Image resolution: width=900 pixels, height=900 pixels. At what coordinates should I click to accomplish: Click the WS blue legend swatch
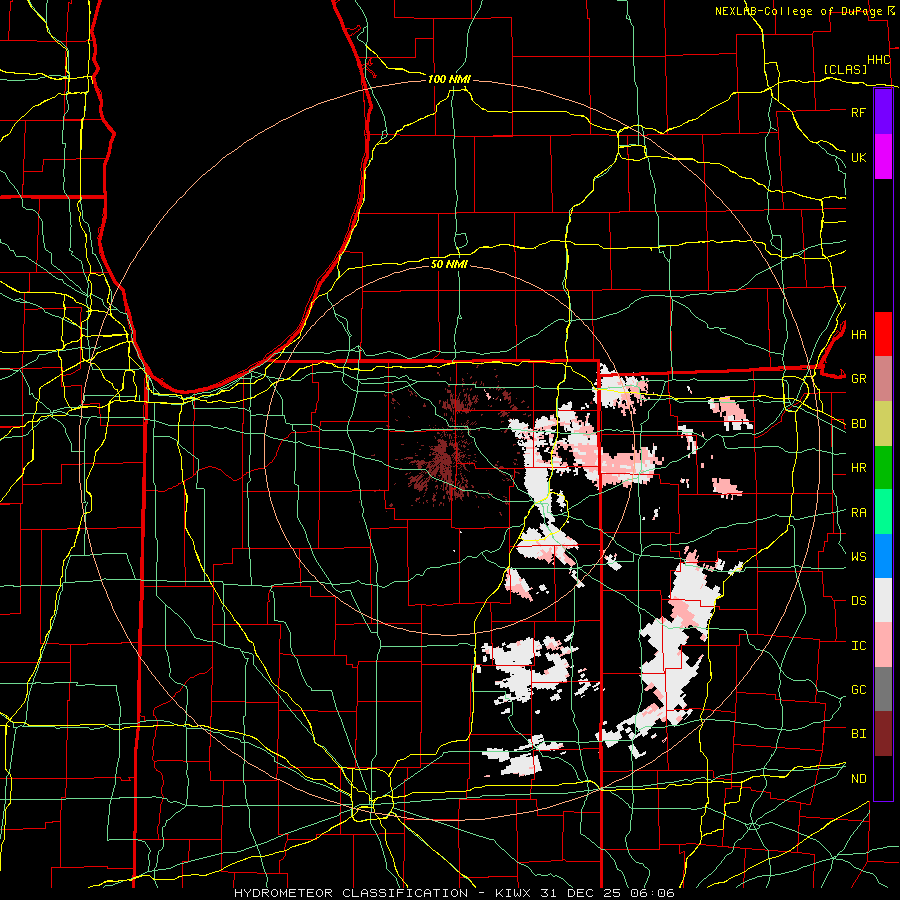click(x=883, y=556)
